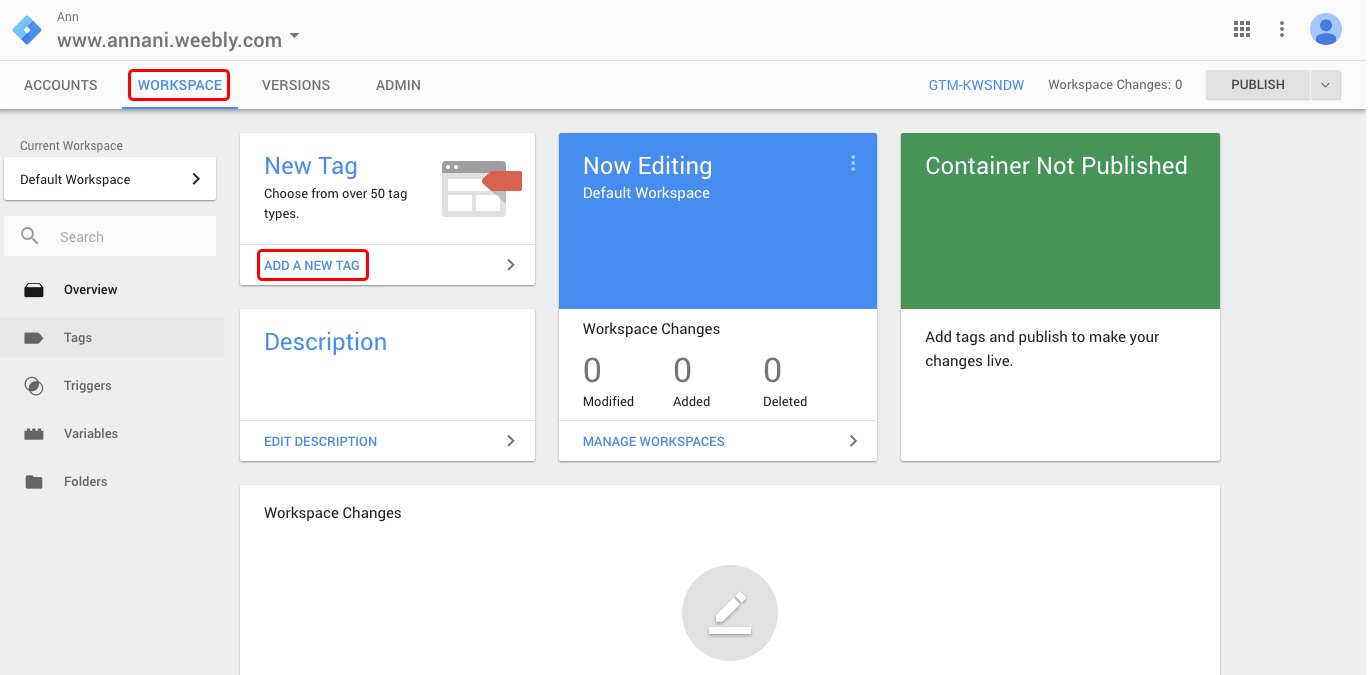Click the New Tag illustration graphic
Screen dimensions: 1368x675
tap(482, 188)
